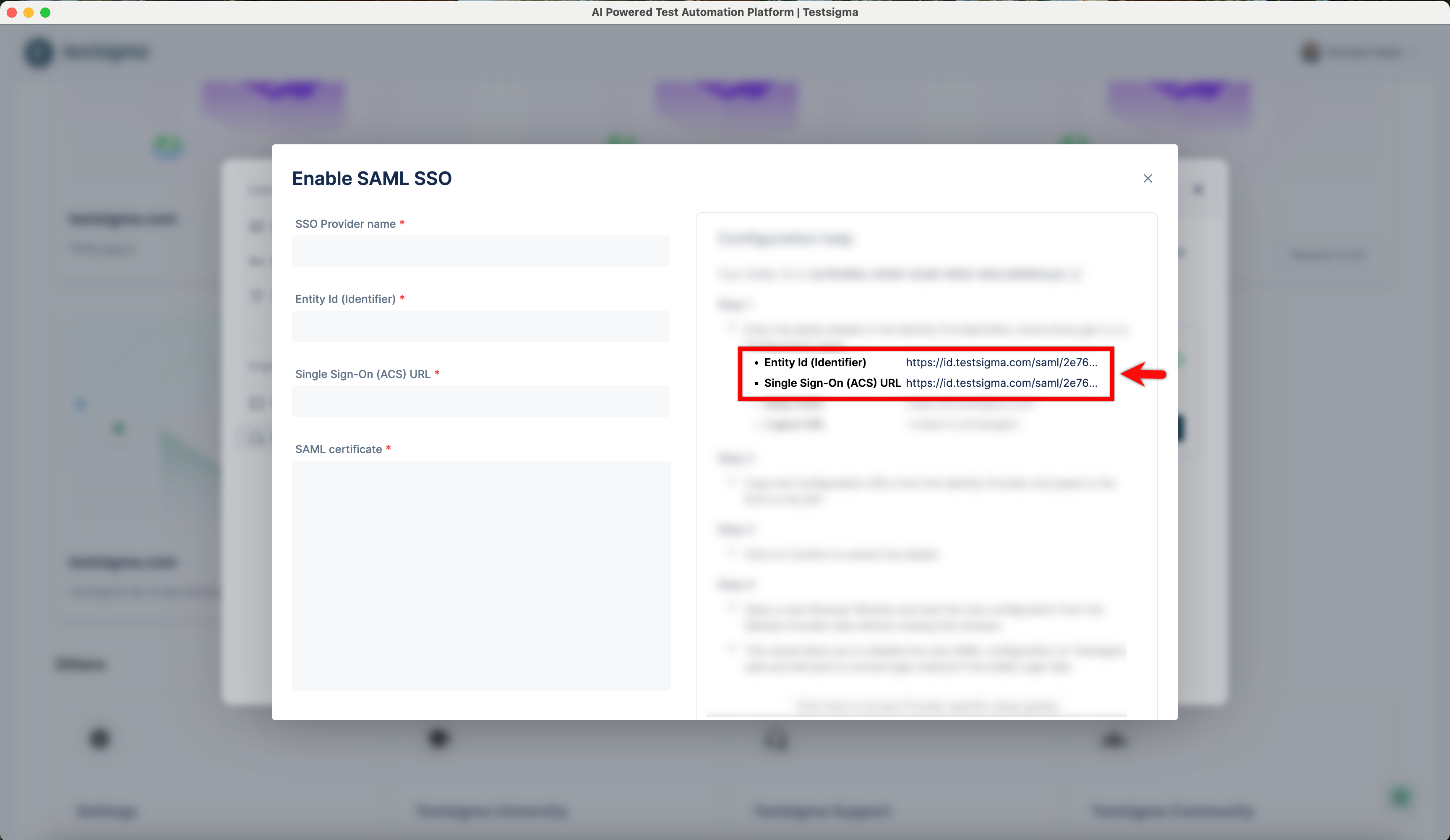Click the highlighted red configuration values box
This screenshot has height=840, width=1450.
pos(926,373)
